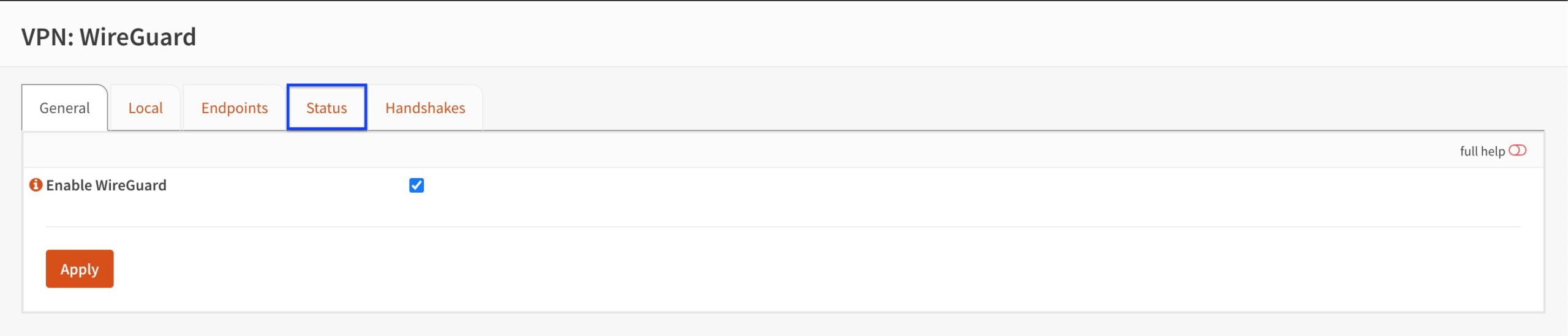Image resolution: width=1568 pixels, height=336 pixels.
Task: Select the General tab
Action: tap(64, 108)
